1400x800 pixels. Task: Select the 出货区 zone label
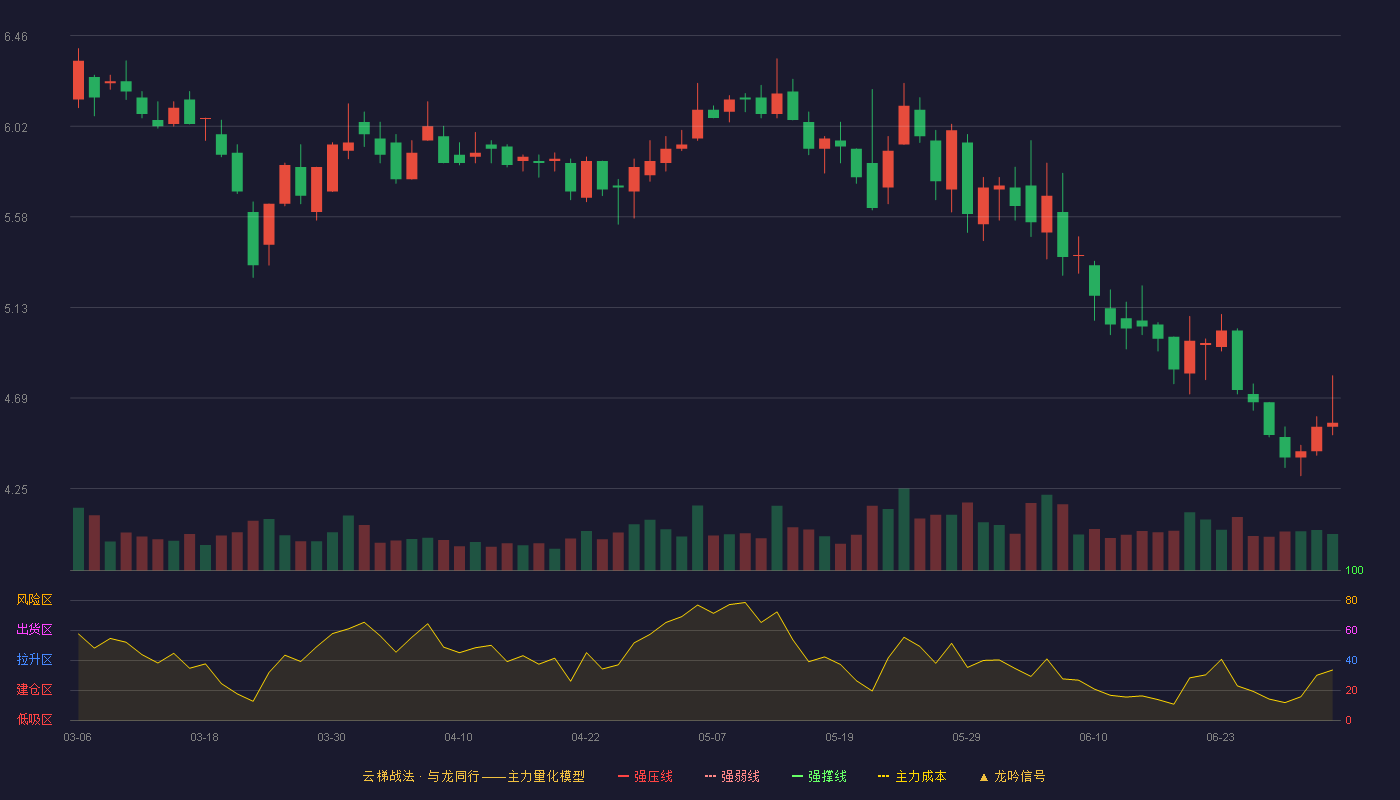click(34, 630)
